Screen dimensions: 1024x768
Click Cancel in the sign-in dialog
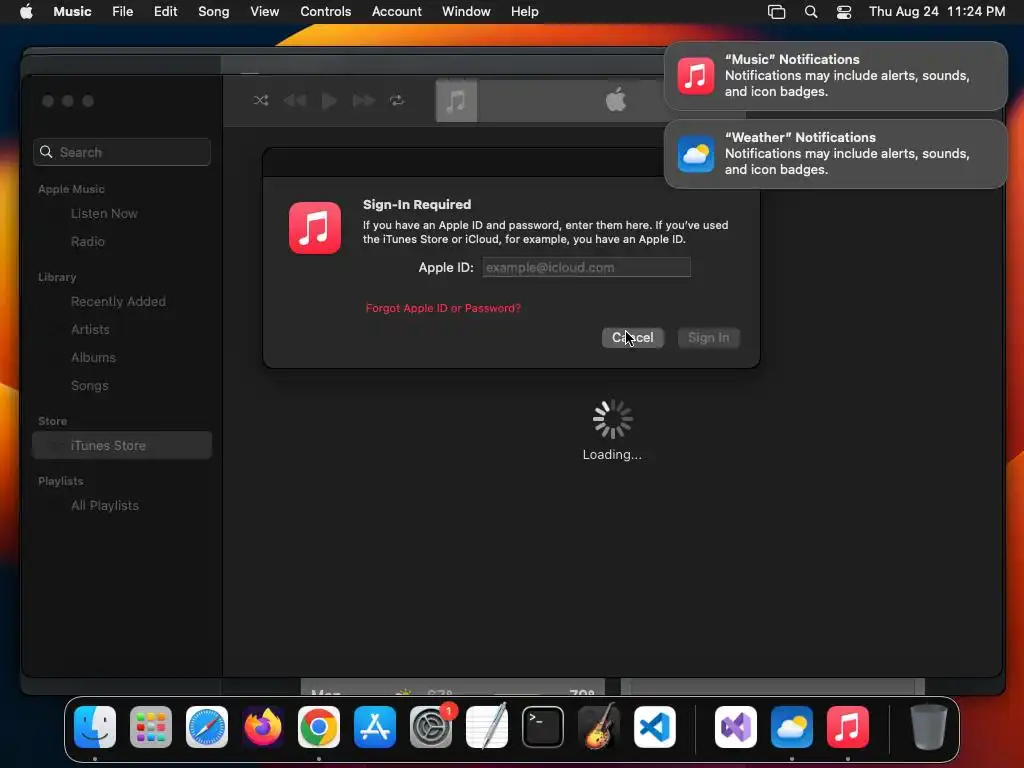pos(633,338)
